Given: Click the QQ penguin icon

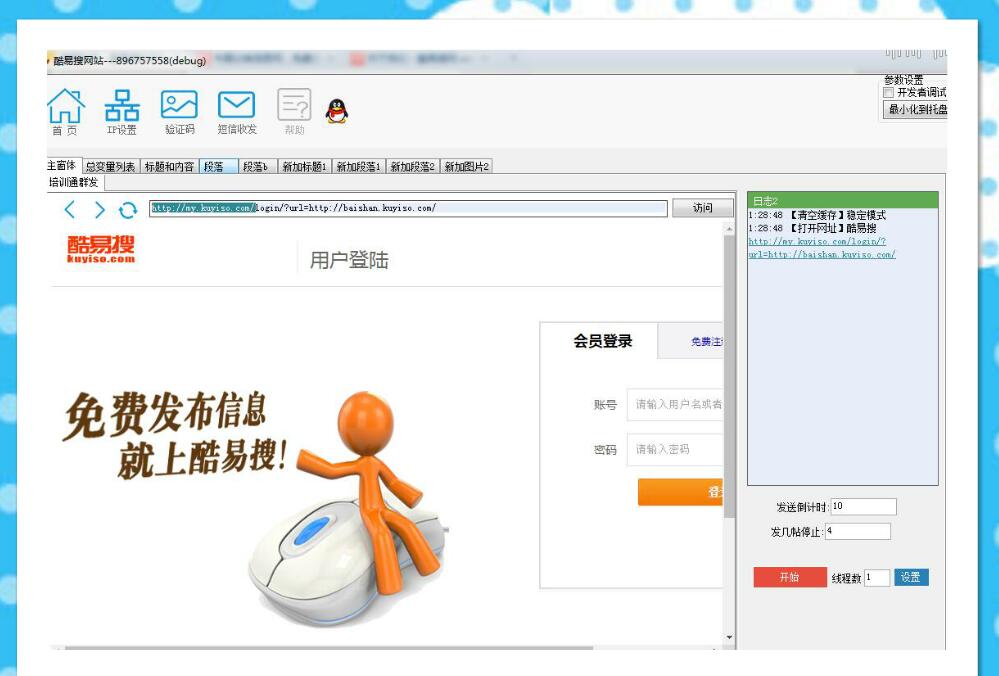Looking at the screenshot, I should click(336, 111).
